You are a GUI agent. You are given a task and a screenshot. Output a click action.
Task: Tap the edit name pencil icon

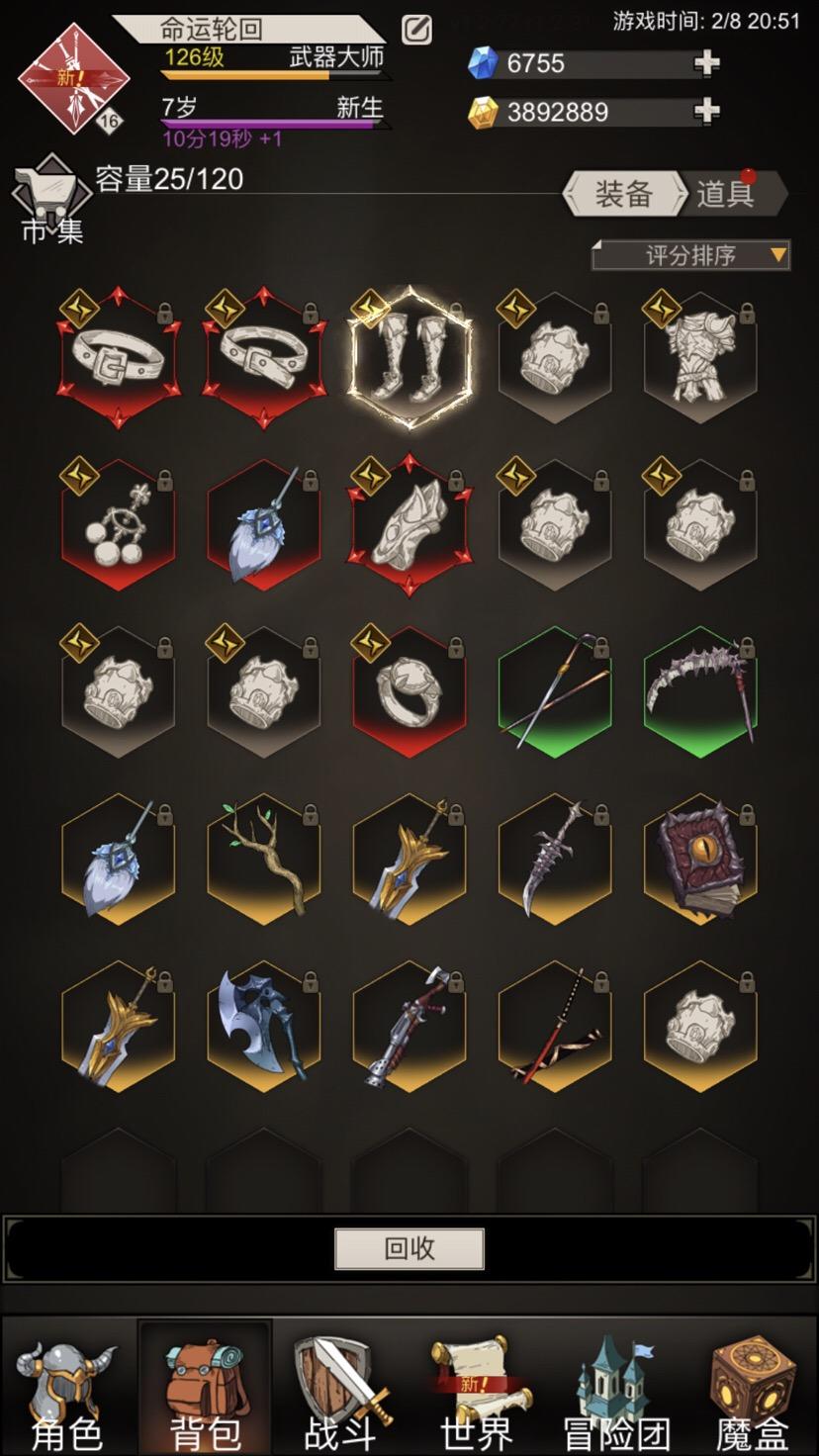click(x=416, y=30)
